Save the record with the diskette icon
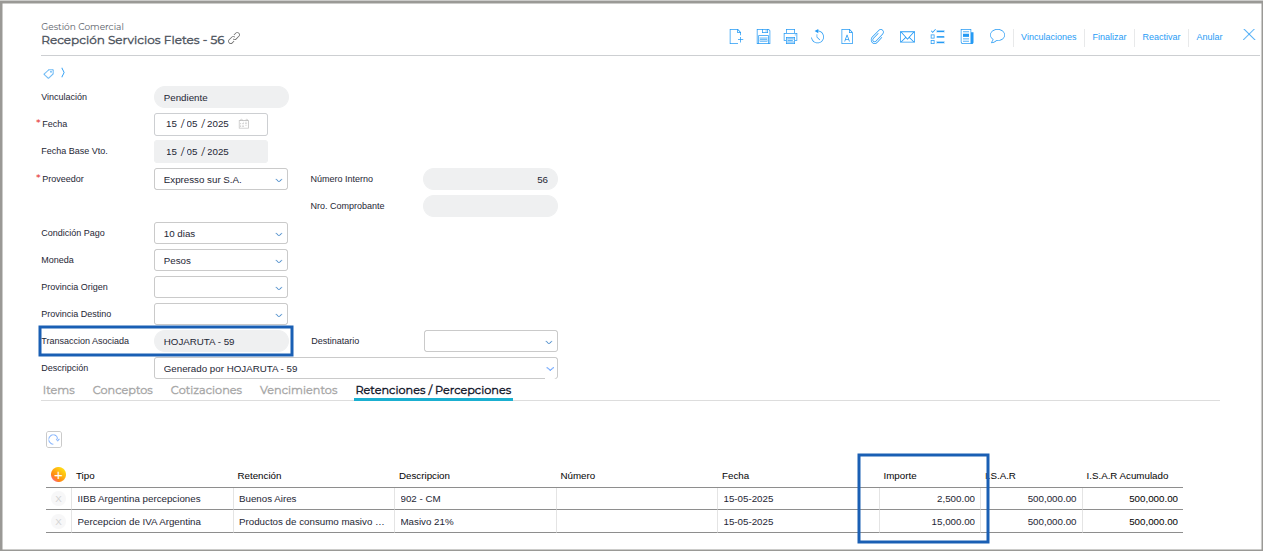The width and height of the screenshot is (1263, 551). [763, 37]
